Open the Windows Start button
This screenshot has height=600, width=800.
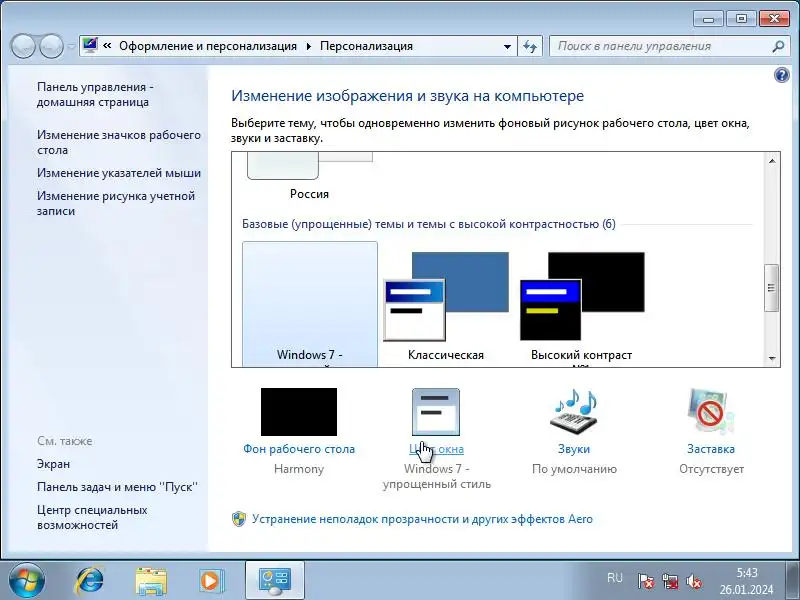tap(27, 581)
